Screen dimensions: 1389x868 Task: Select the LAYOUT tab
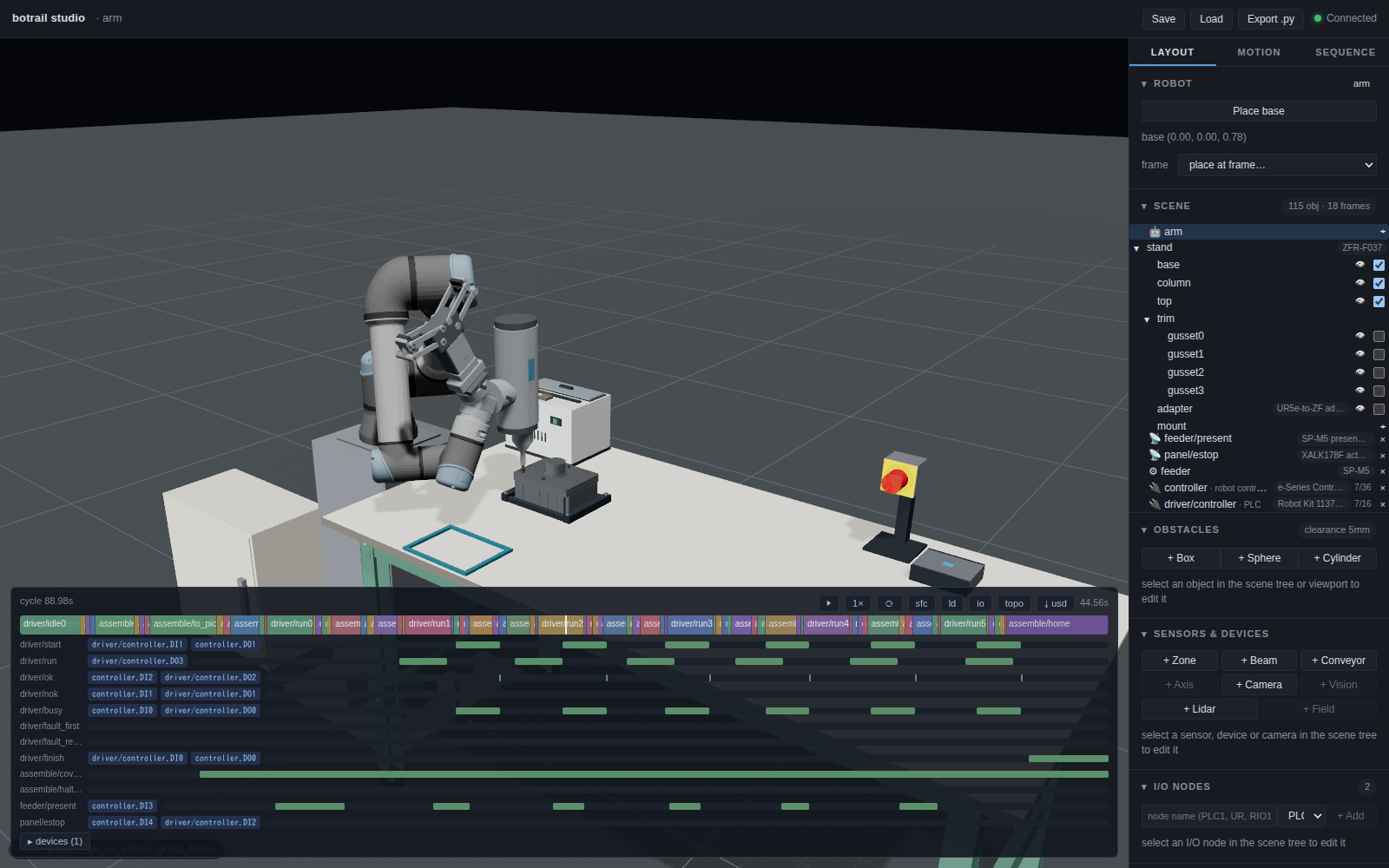coord(1172,52)
